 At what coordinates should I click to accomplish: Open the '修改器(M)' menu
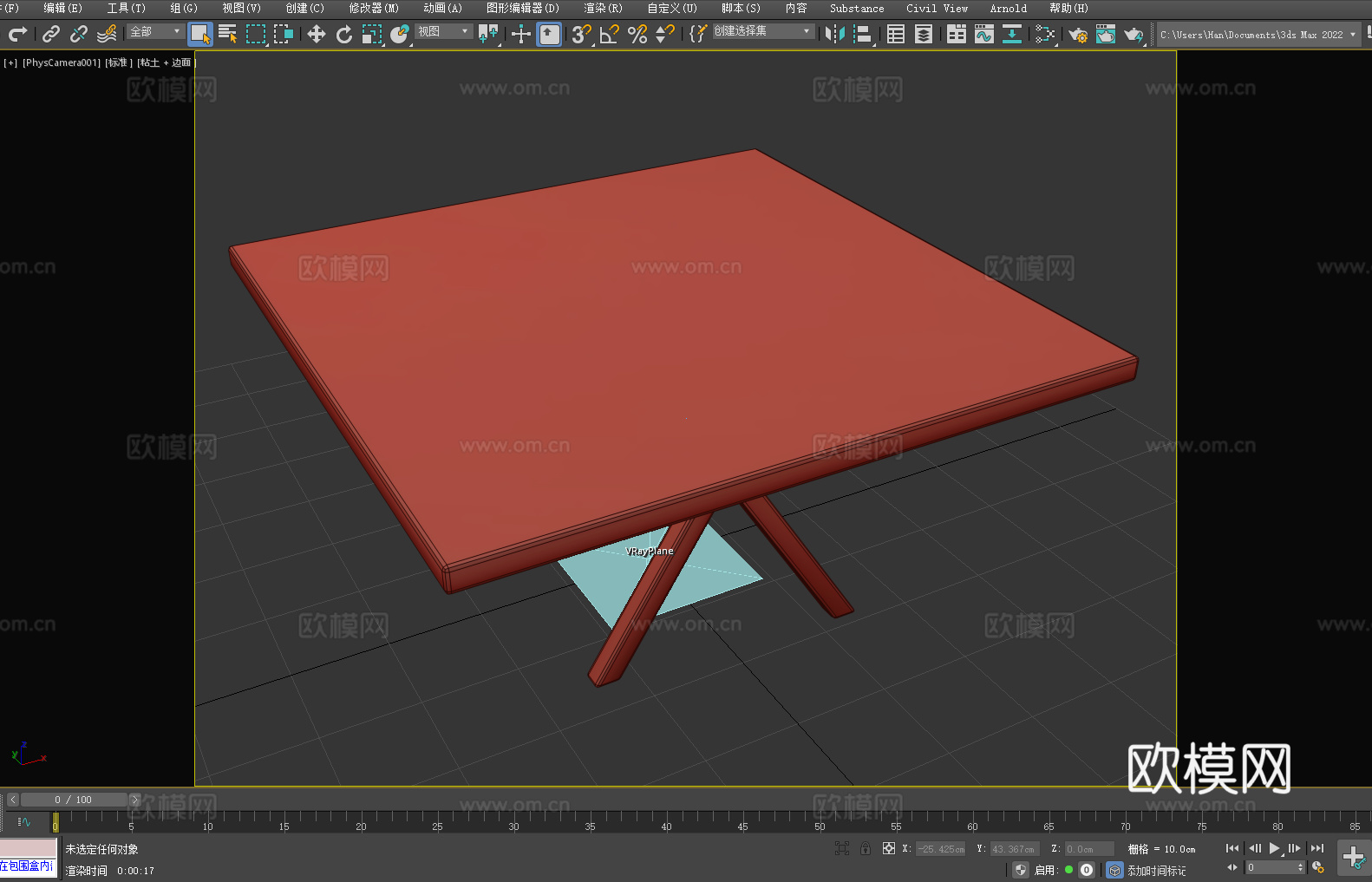(x=374, y=8)
